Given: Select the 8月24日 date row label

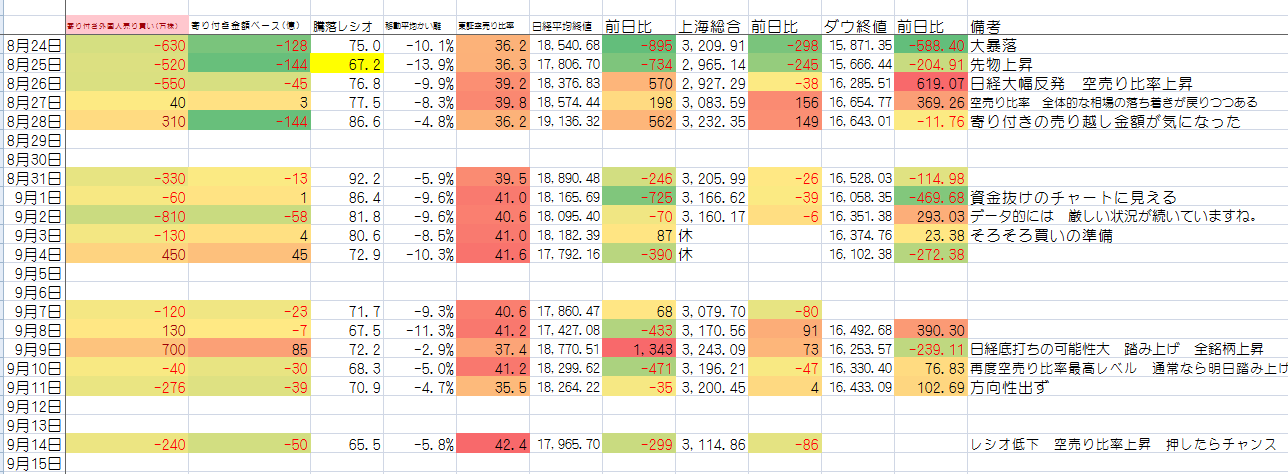Looking at the screenshot, I should click(x=32, y=46).
